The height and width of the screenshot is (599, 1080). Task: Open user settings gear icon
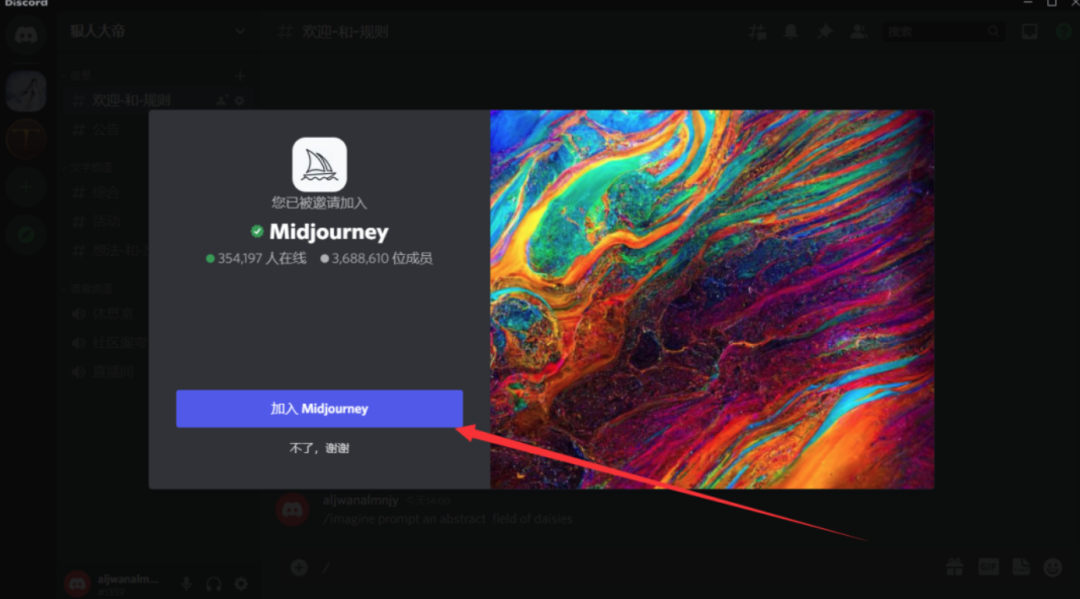[x=240, y=584]
